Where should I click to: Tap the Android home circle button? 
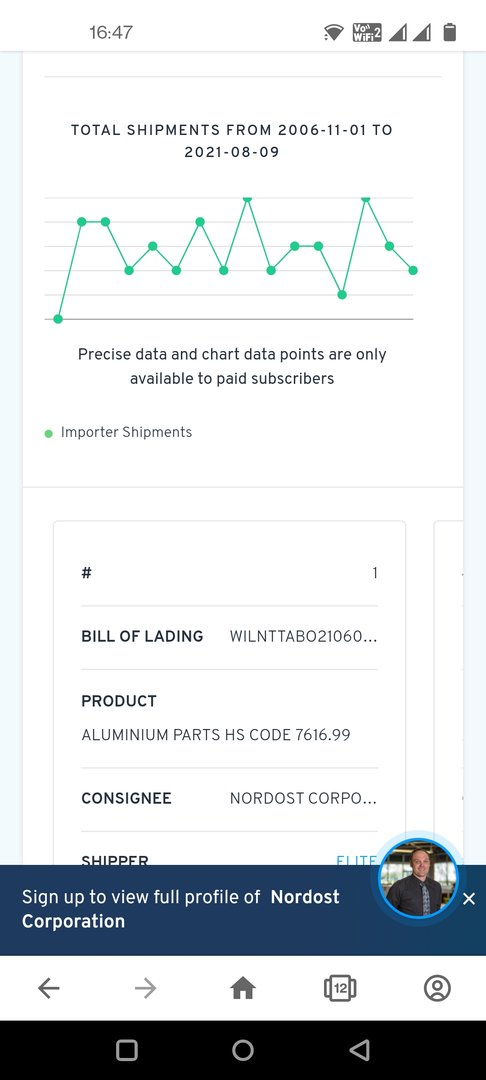[x=243, y=1050]
